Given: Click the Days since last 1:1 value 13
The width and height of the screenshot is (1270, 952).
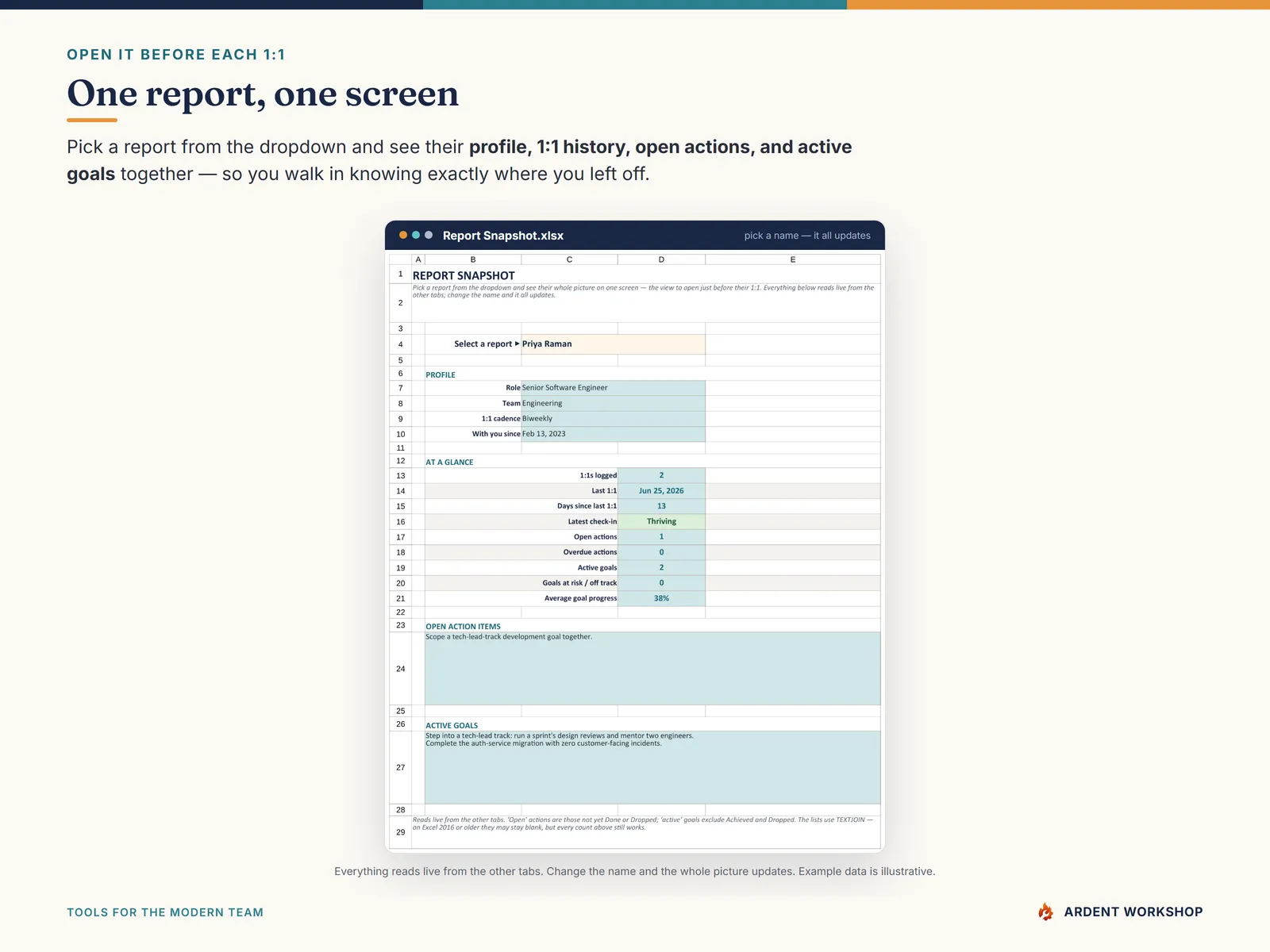Looking at the screenshot, I should (x=661, y=506).
